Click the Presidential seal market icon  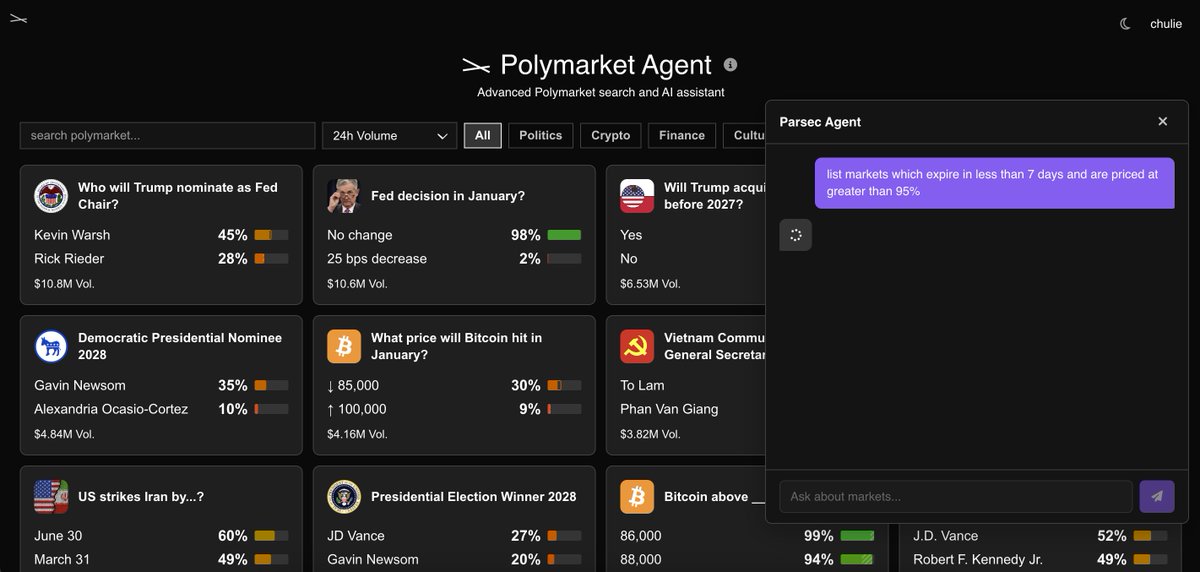[x=343, y=496]
